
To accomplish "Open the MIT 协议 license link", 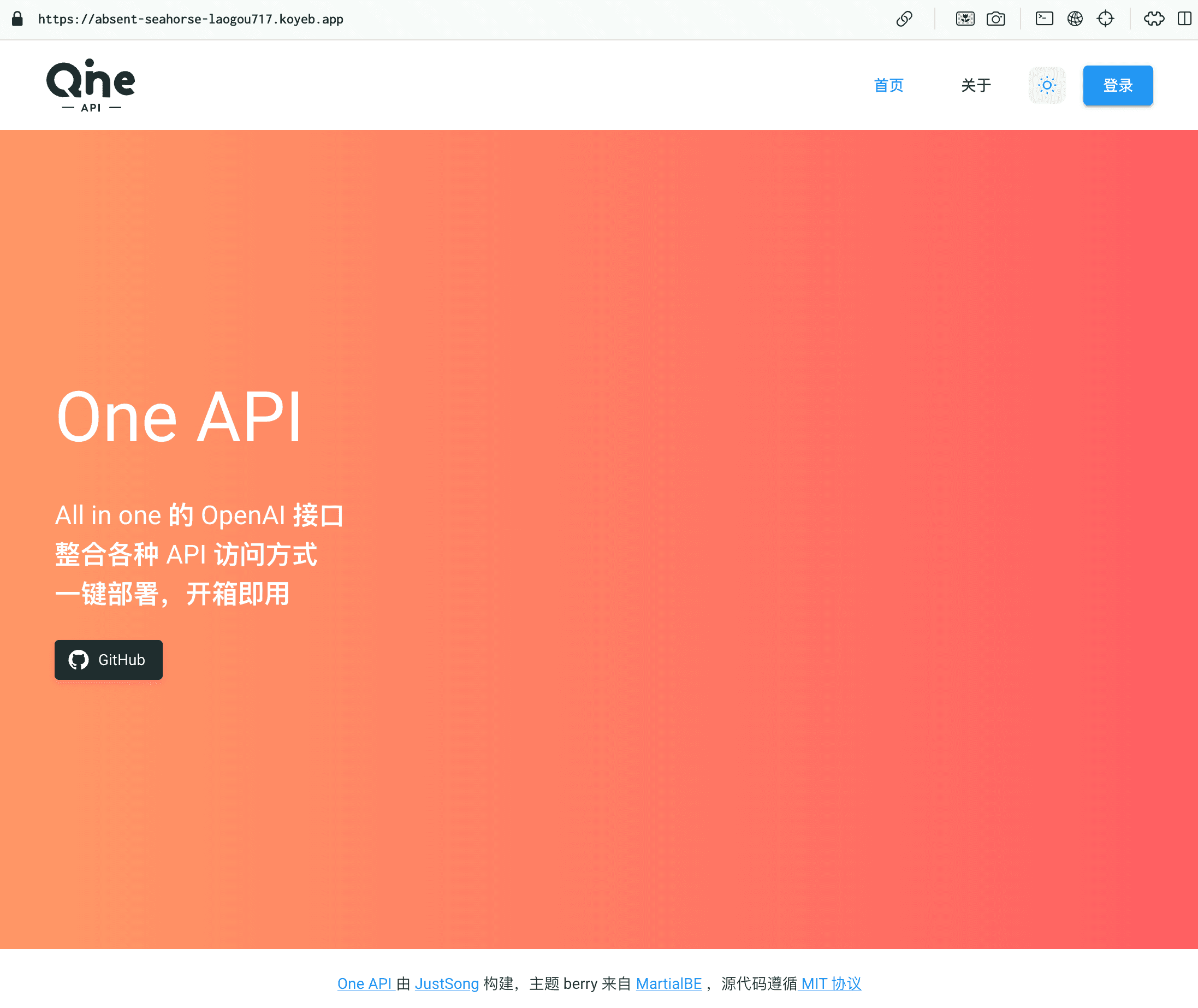I will [x=831, y=983].
